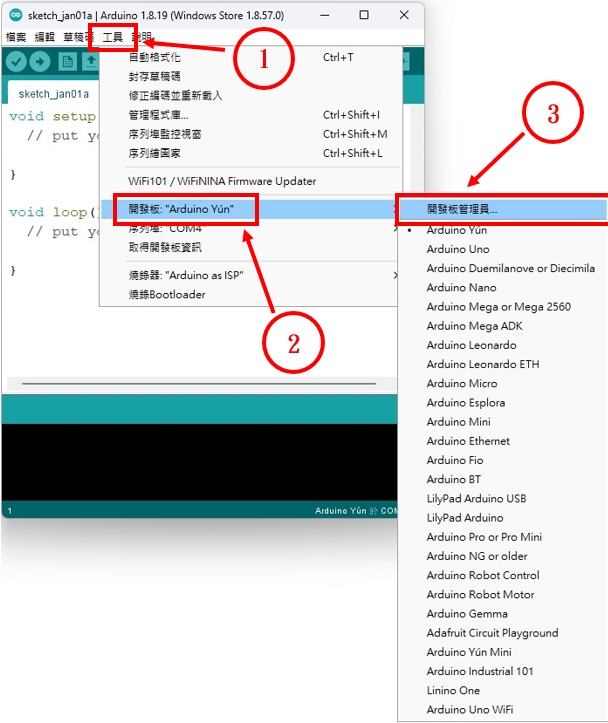Select Arduino Mega ADK board

click(503, 326)
